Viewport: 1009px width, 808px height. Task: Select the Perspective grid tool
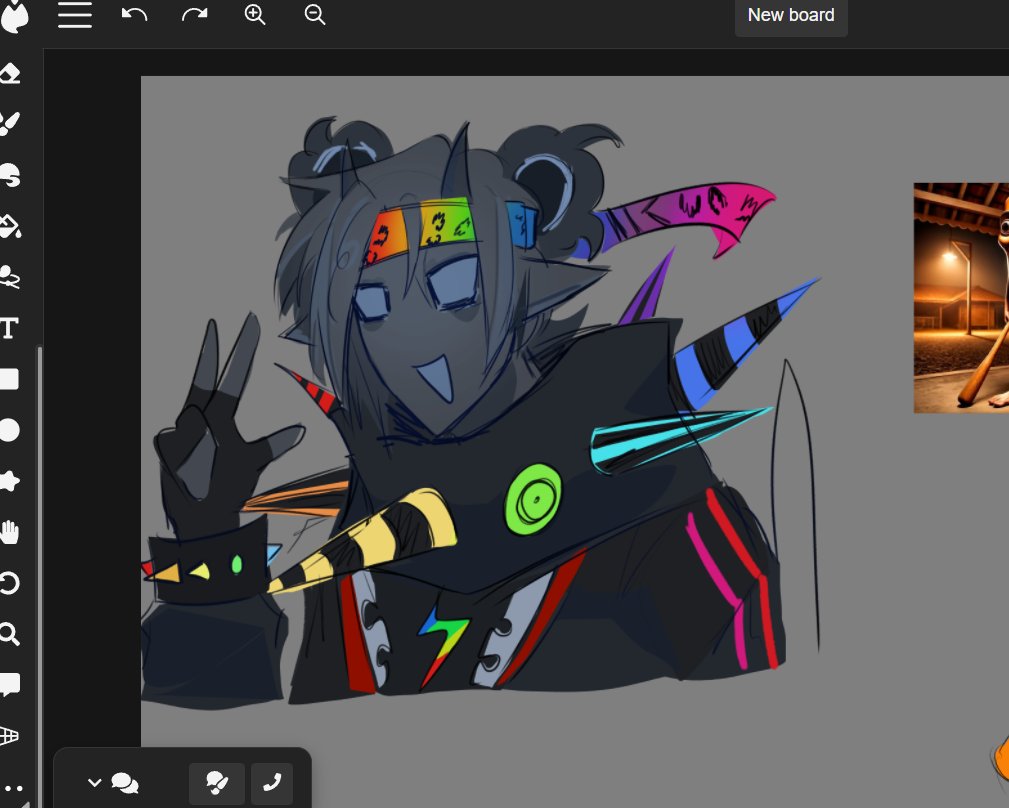(x=10, y=735)
